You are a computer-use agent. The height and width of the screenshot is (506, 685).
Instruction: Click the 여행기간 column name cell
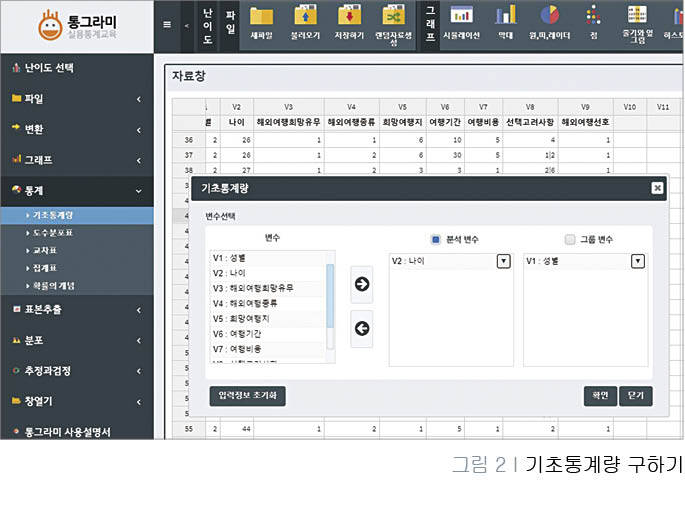[445, 122]
